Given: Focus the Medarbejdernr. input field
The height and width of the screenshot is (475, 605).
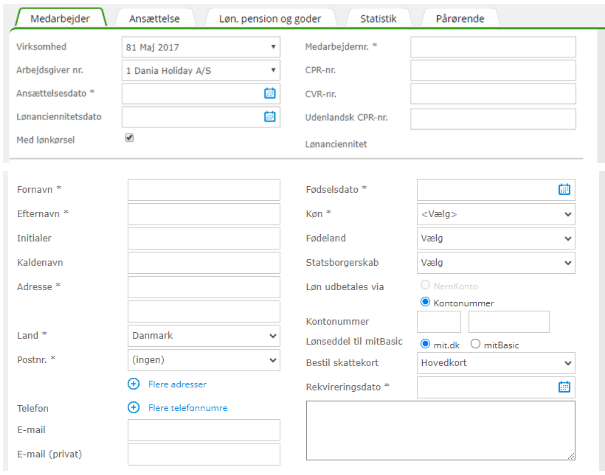Looking at the screenshot, I should click(493, 47).
